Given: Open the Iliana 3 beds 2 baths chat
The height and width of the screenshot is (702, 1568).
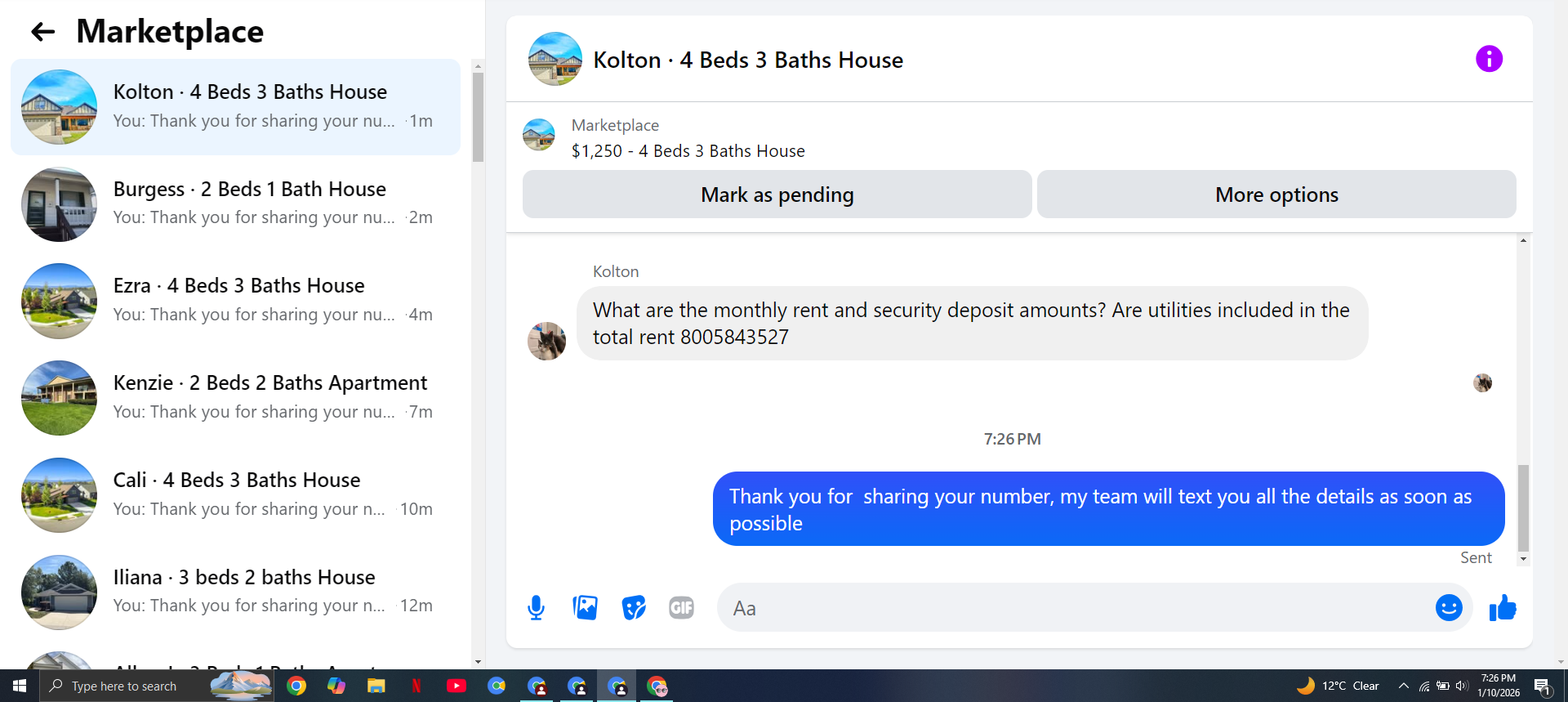Looking at the screenshot, I should coord(235,592).
